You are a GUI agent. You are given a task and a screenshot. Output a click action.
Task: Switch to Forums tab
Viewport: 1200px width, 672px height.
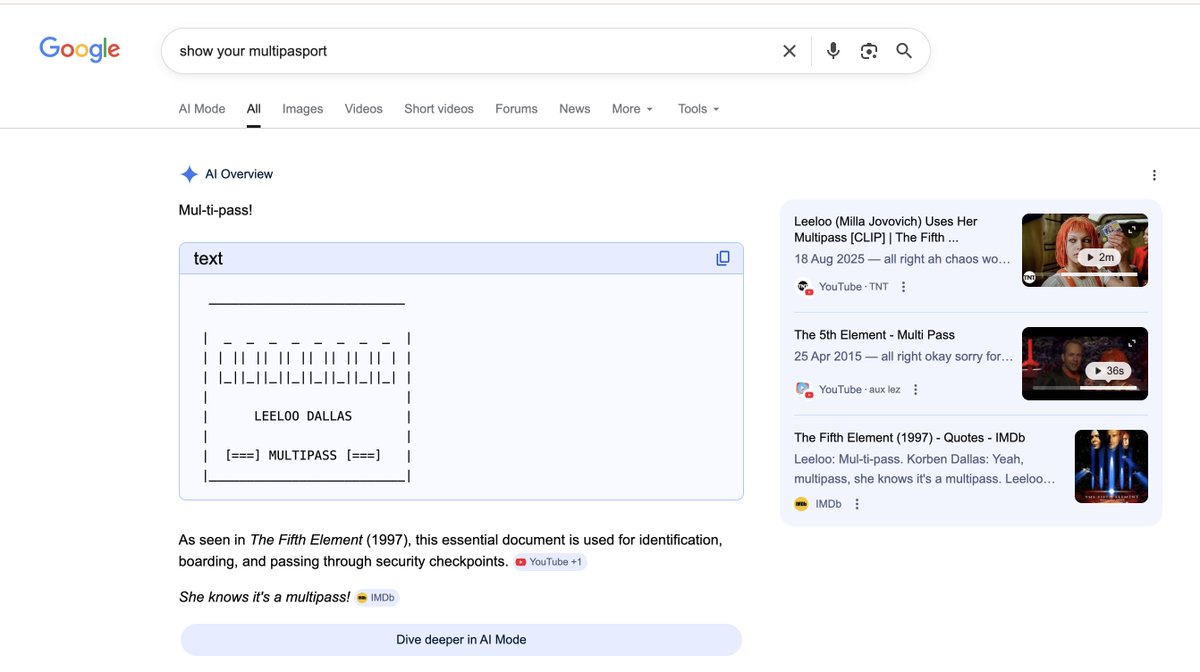tap(517, 109)
